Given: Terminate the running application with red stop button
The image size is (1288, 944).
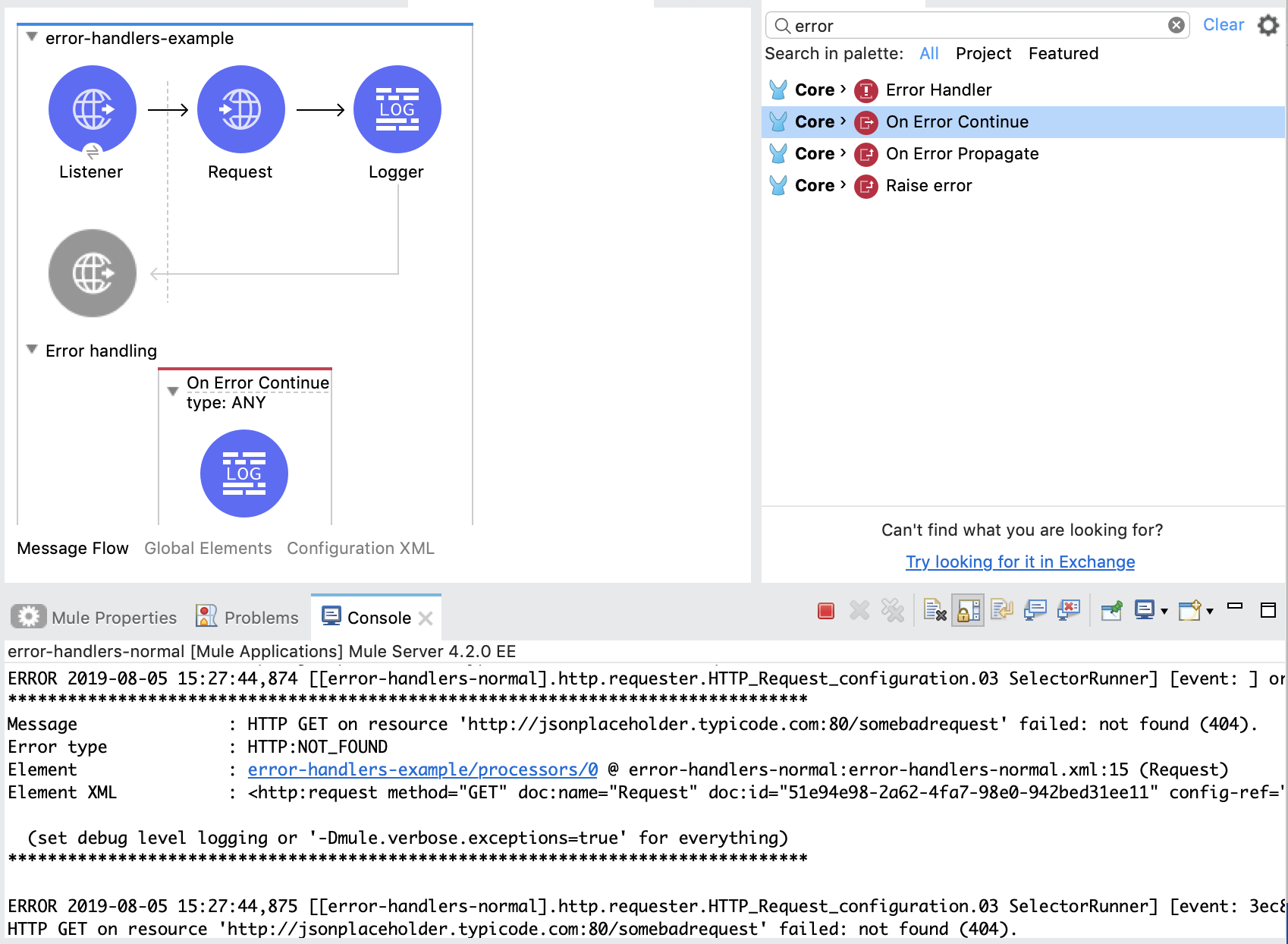Looking at the screenshot, I should [826, 611].
